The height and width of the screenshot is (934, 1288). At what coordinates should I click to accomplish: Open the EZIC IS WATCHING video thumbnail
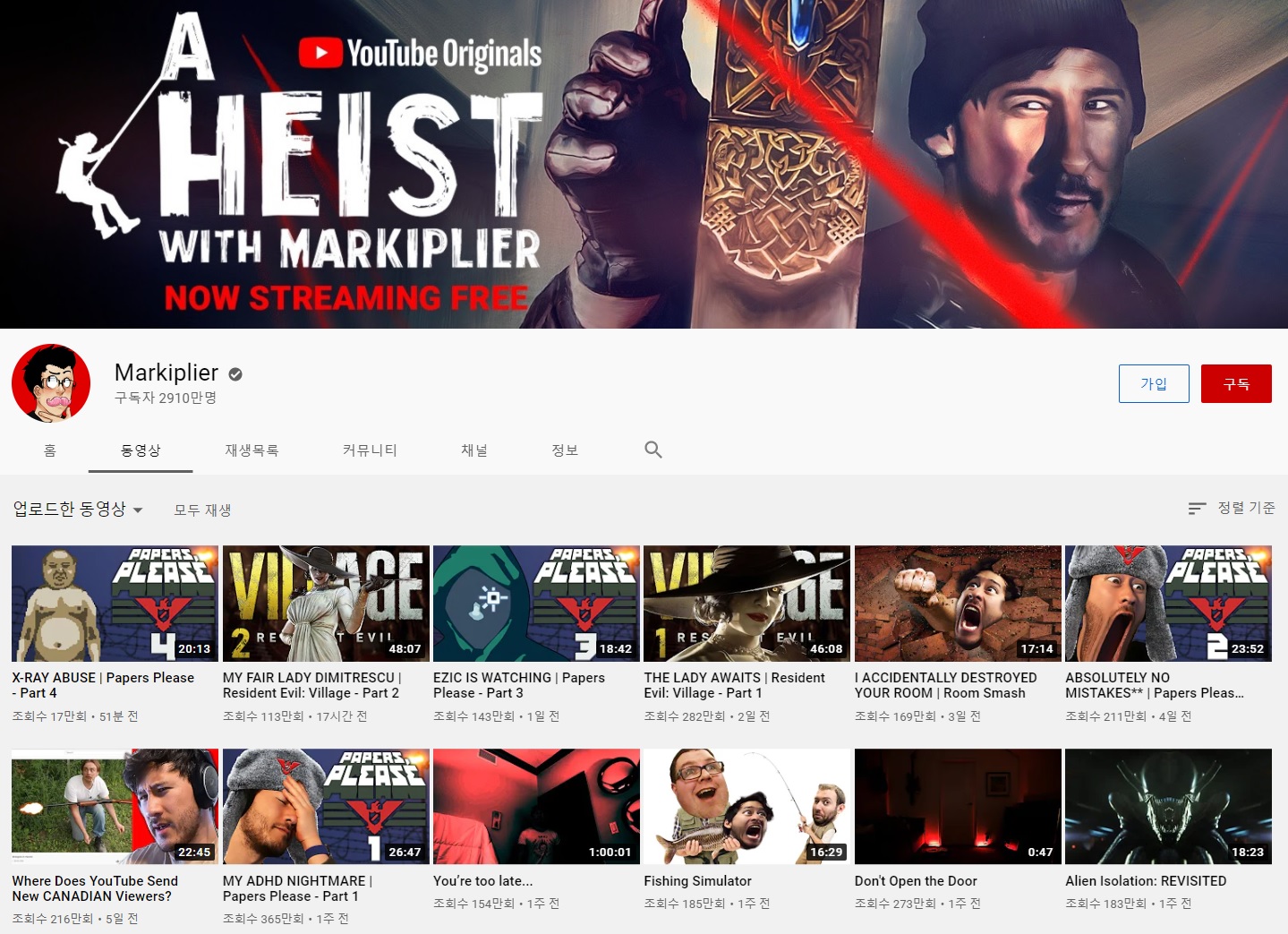[x=536, y=604]
